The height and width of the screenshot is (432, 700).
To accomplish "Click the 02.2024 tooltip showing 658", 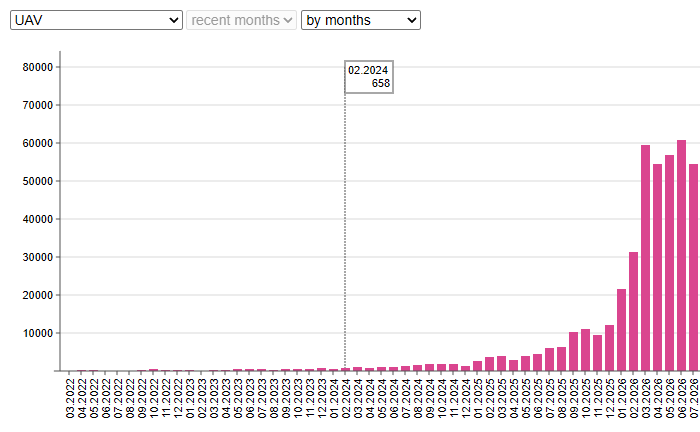I will click(x=369, y=77).
